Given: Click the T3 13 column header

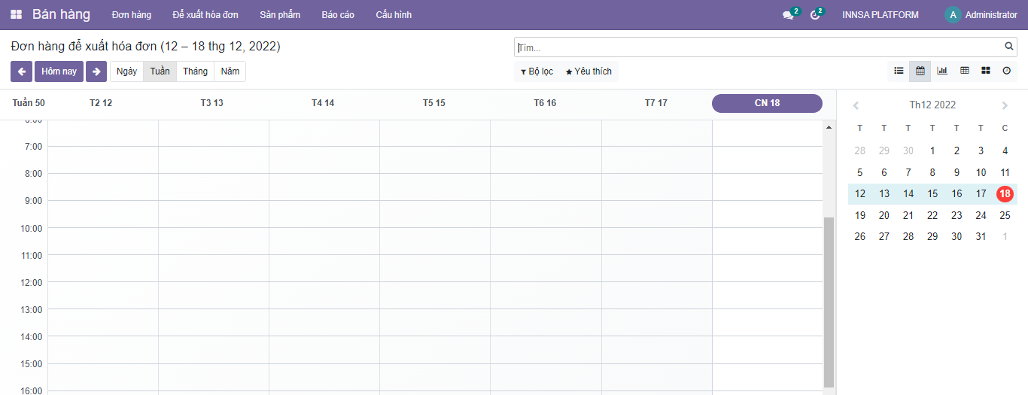Looking at the screenshot, I should (x=212, y=104).
